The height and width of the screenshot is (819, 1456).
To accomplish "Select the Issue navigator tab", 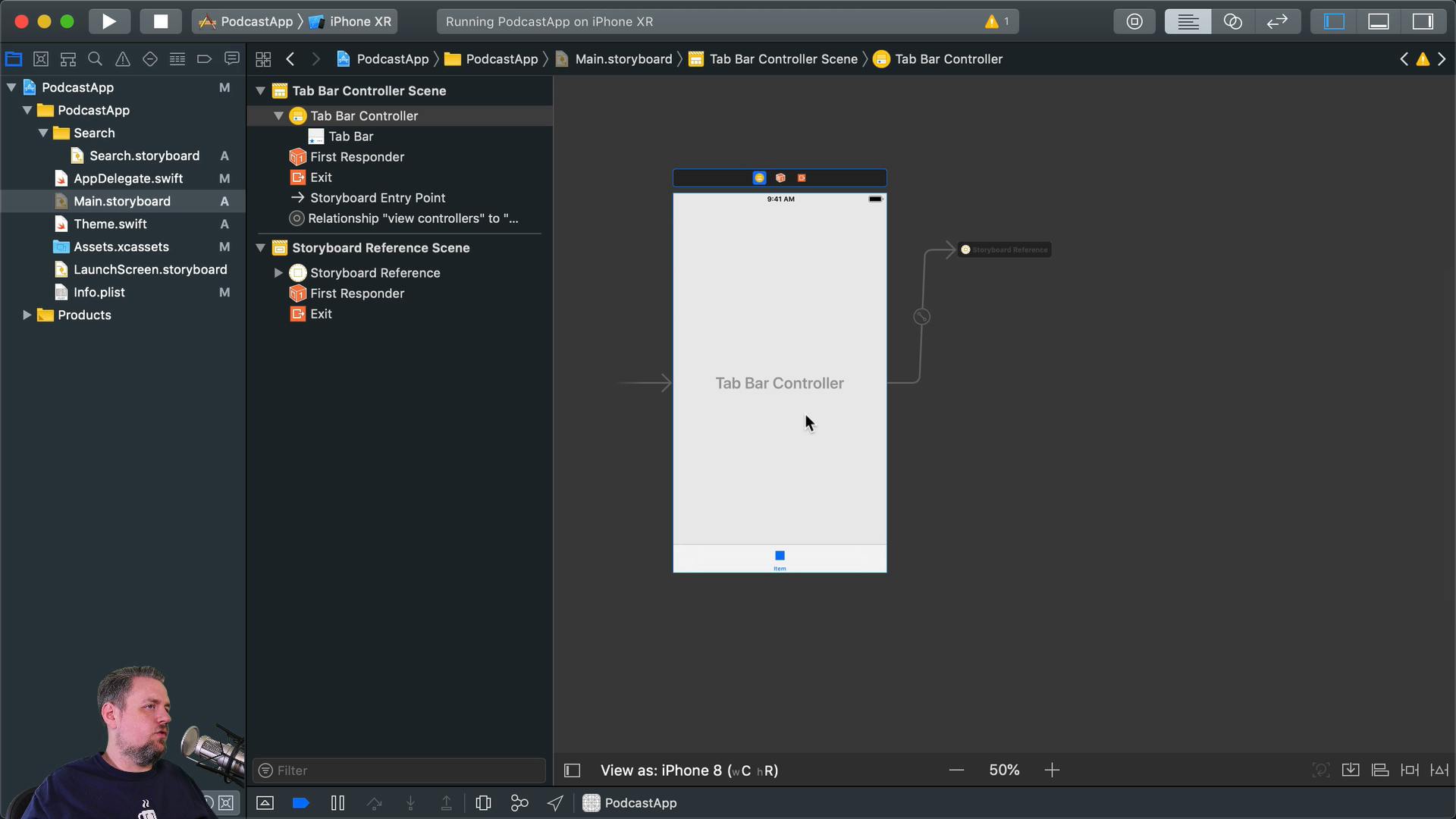I will click(123, 59).
